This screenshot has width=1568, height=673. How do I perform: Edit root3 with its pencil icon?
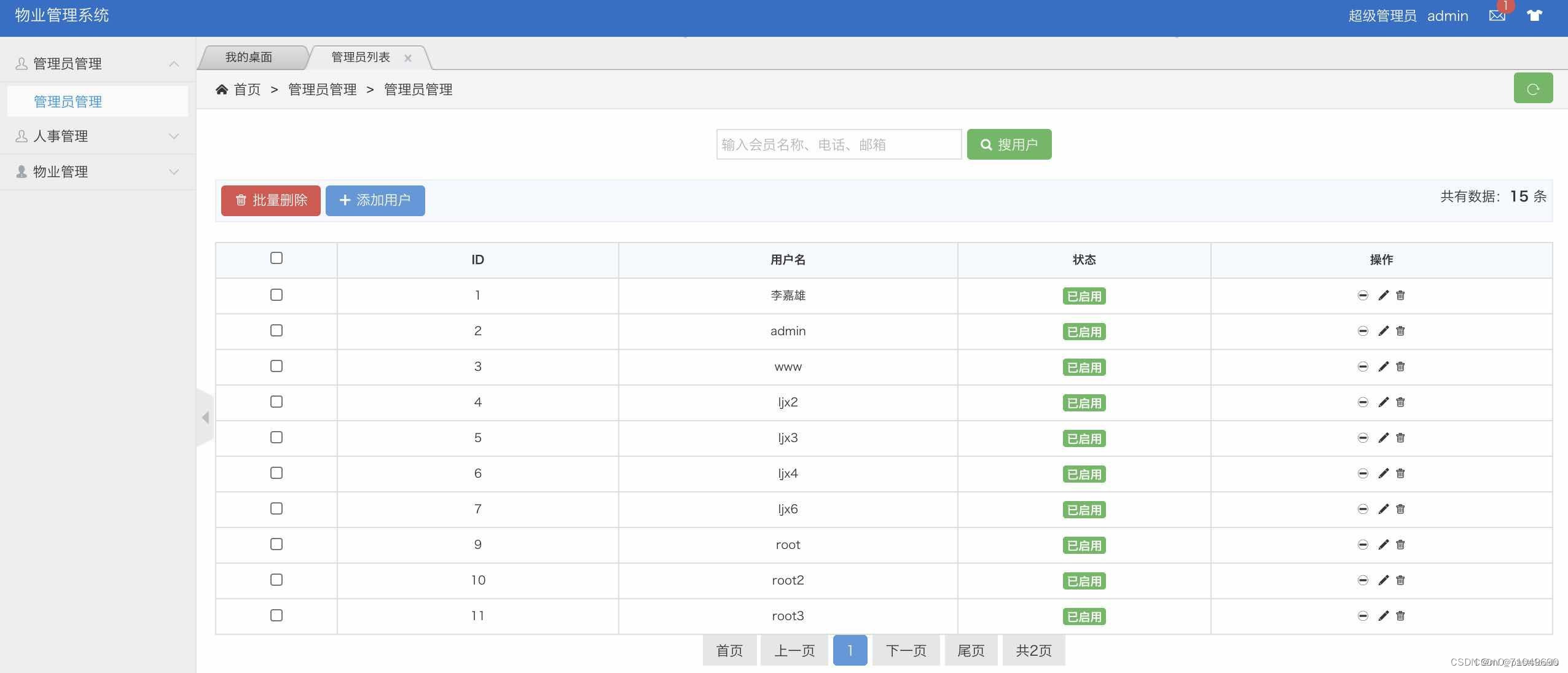(x=1382, y=616)
